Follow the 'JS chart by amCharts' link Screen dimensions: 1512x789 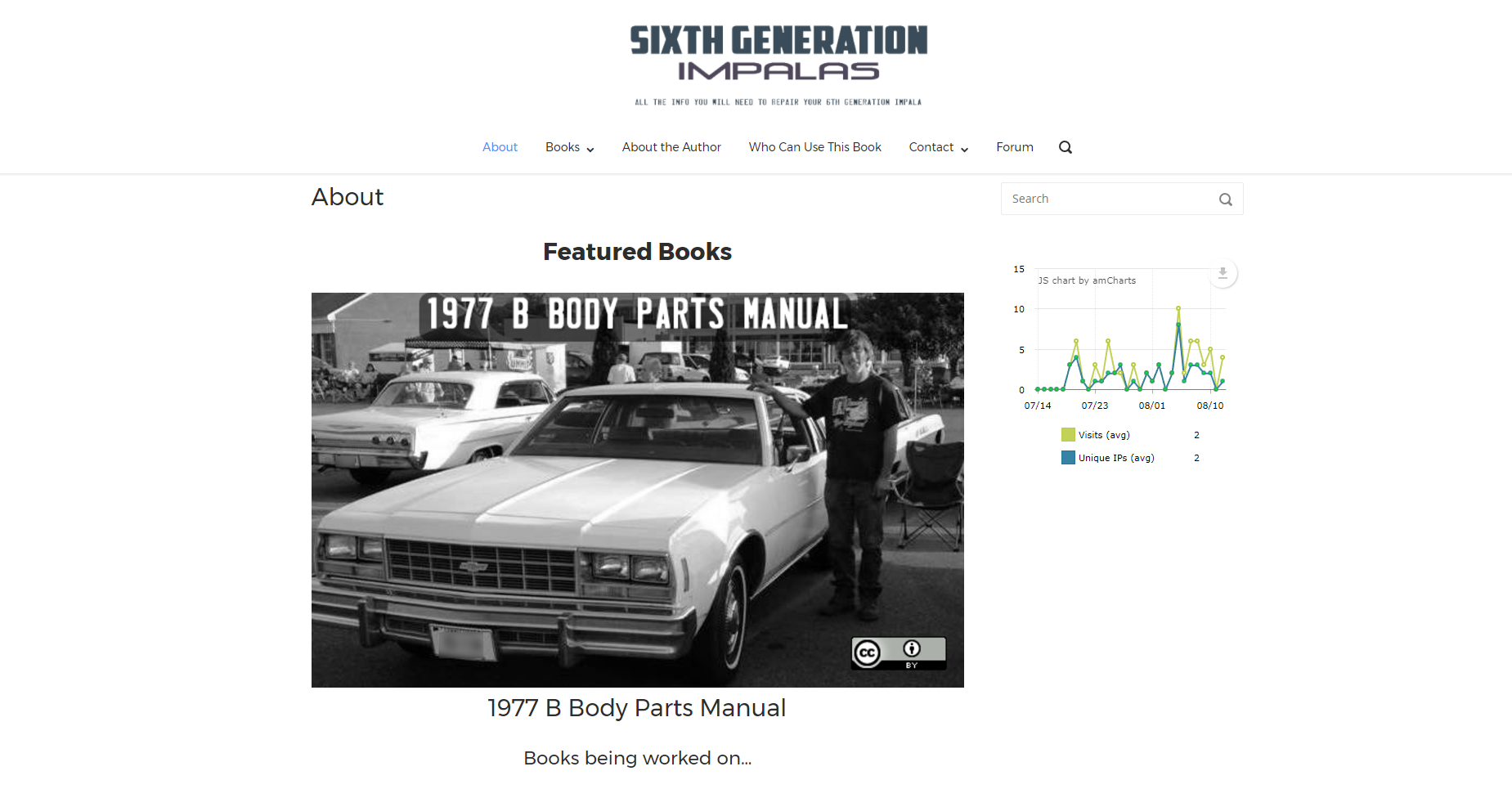(1087, 280)
